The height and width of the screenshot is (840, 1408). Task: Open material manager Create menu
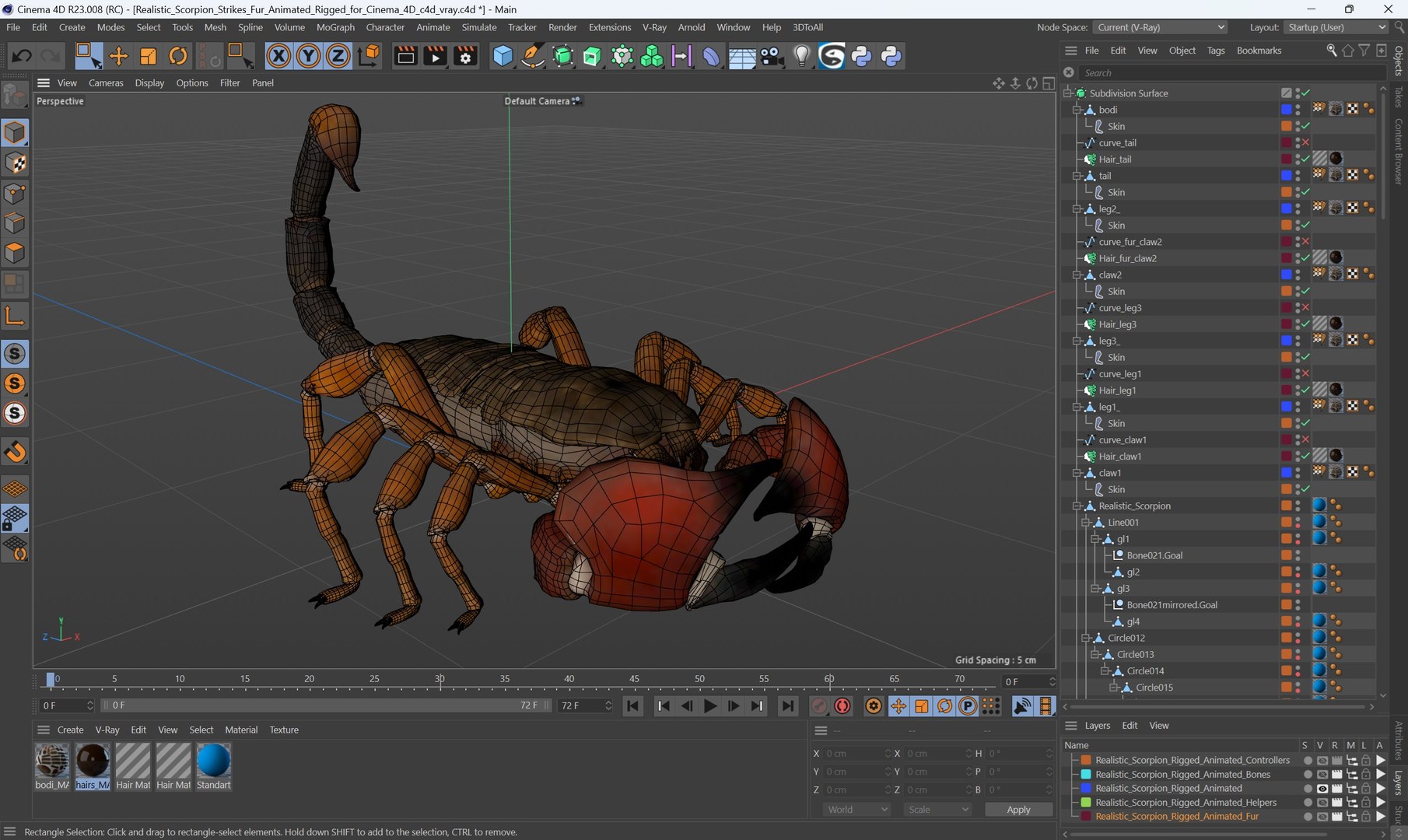coord(70,730)
